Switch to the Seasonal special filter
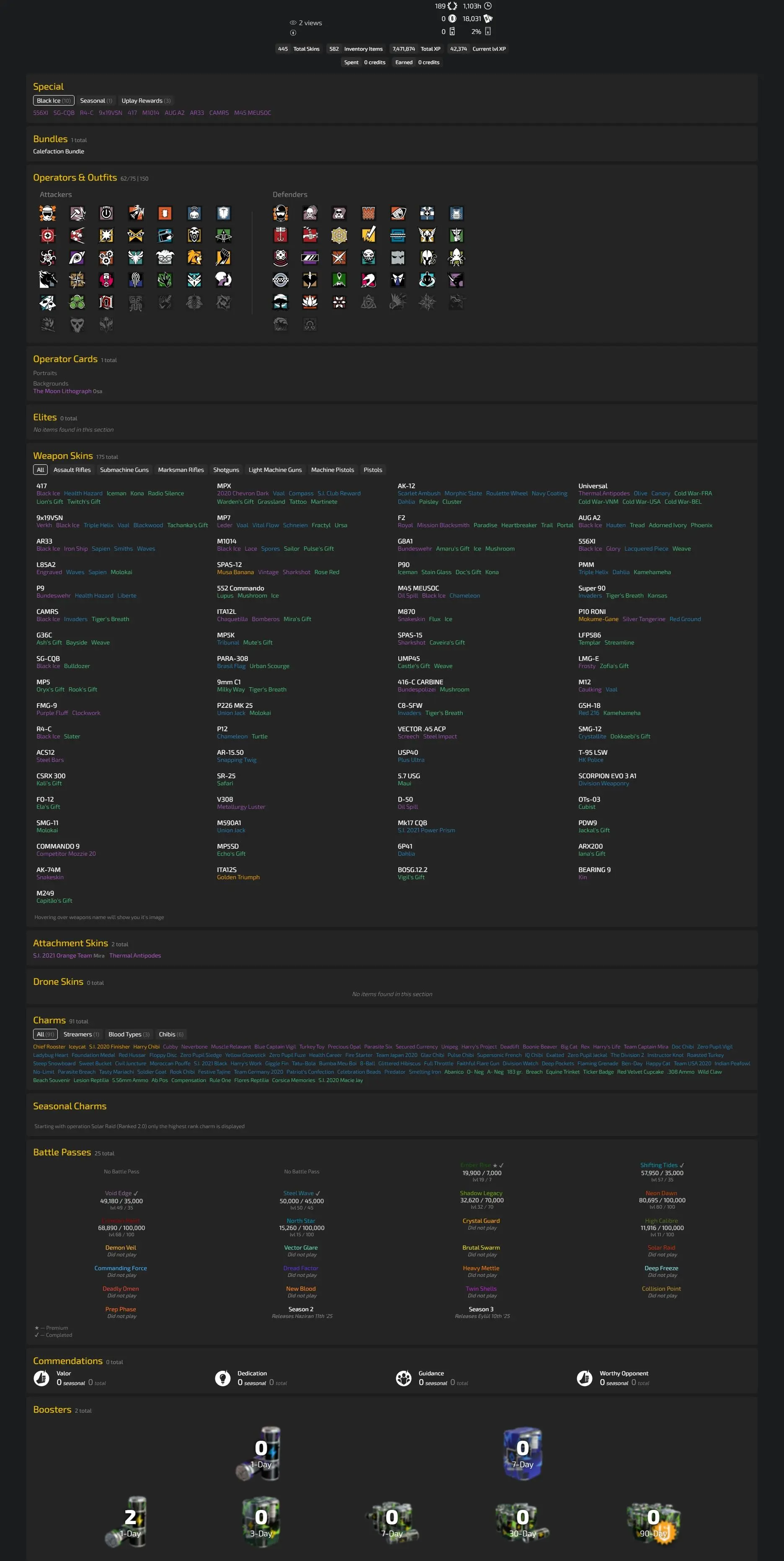This screenshot has width=784, height=1561. coord(95,101)
